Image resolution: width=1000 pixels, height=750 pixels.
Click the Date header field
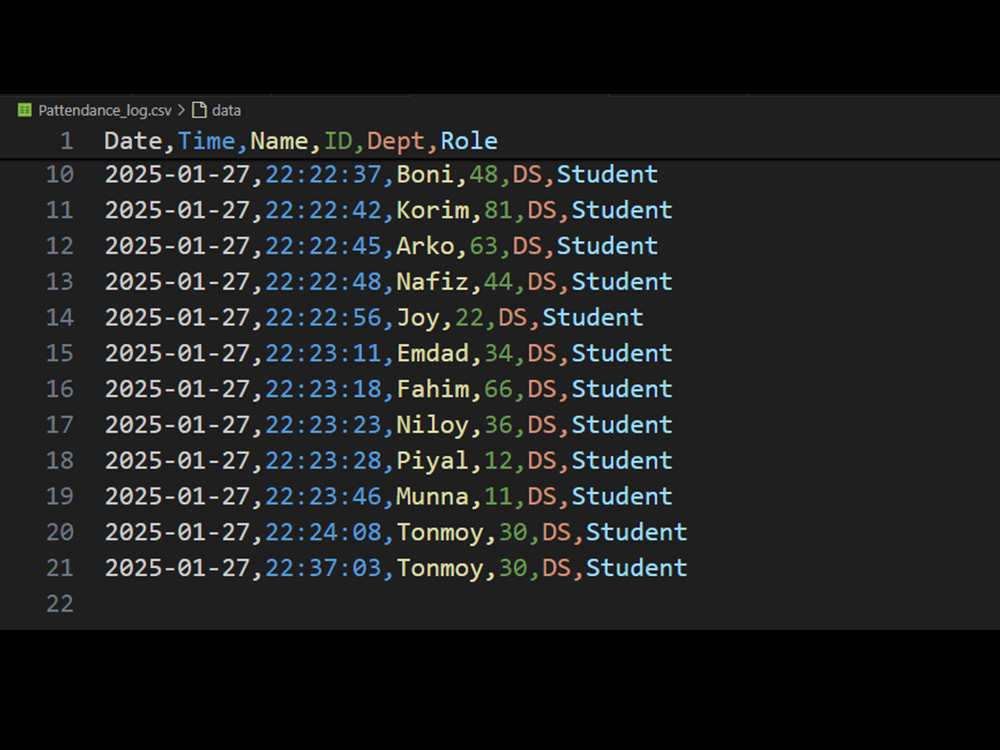point(133,141)
